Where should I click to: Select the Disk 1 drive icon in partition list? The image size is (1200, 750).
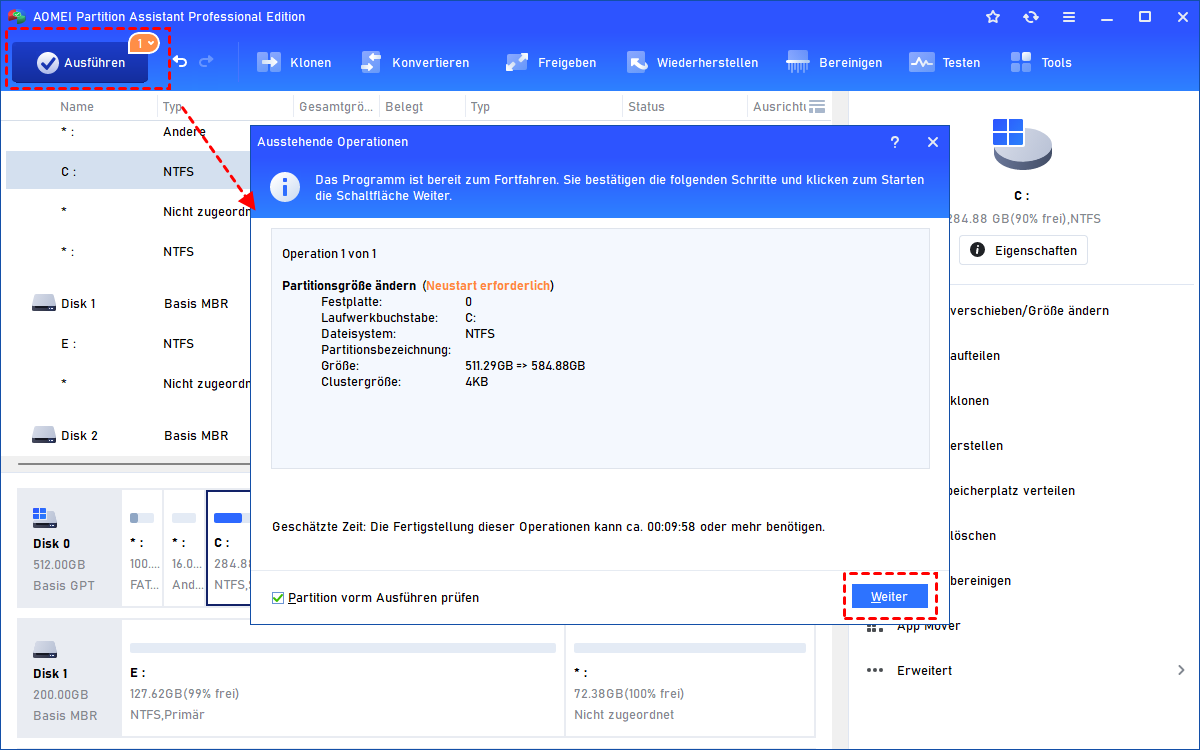pyautogui.click(x=44, y=303)
